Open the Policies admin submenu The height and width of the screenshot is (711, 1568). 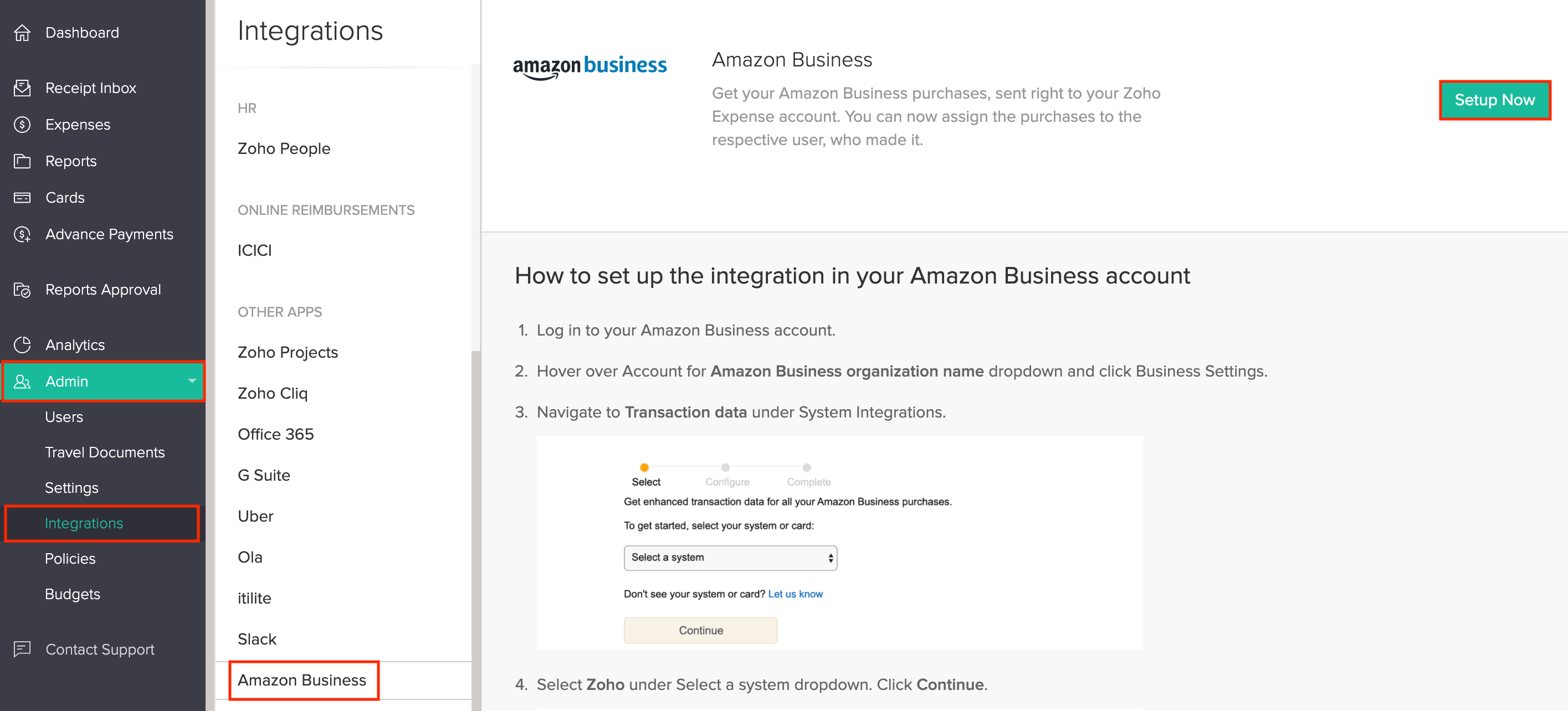(70, 558)
